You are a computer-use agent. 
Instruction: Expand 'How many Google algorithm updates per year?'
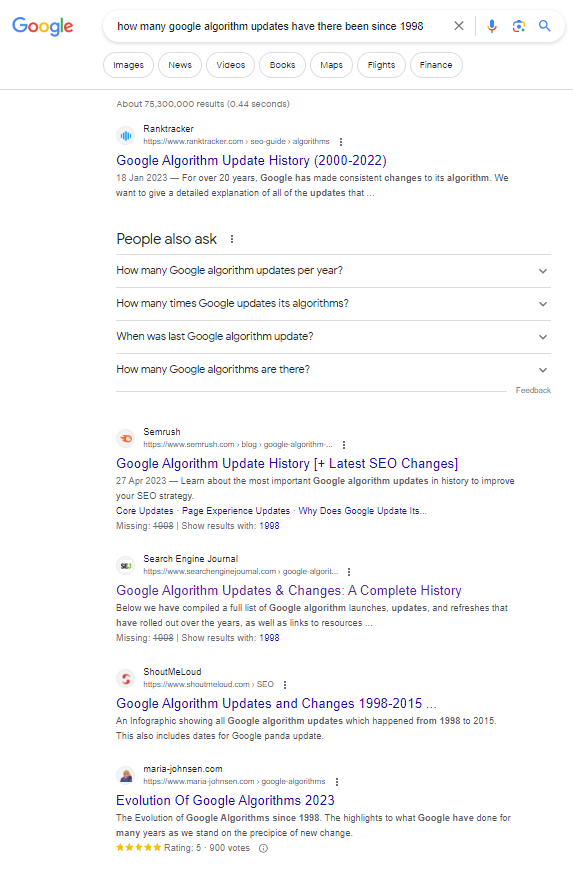[334, 270]
